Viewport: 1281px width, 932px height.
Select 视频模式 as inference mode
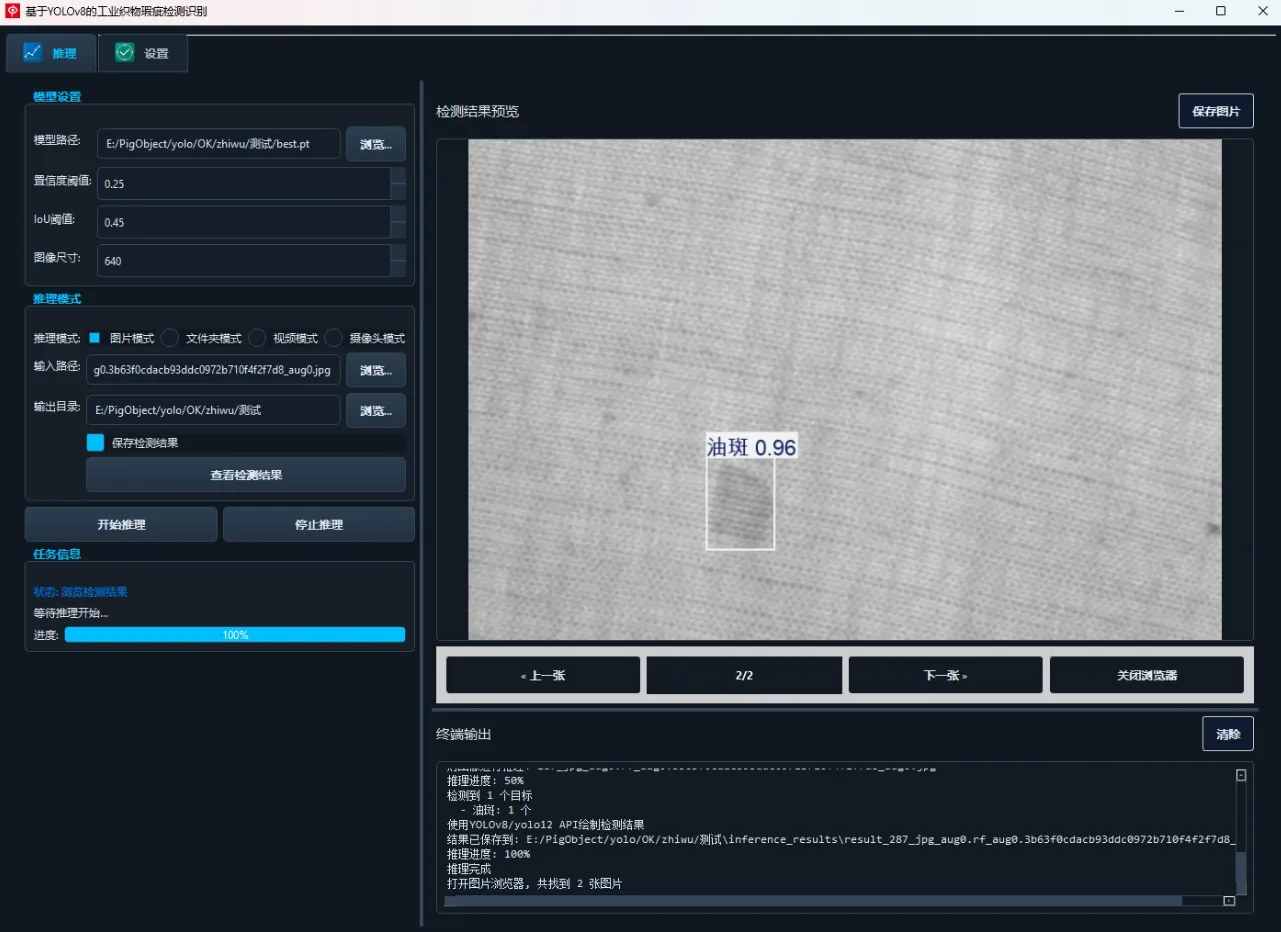point(257,338)
